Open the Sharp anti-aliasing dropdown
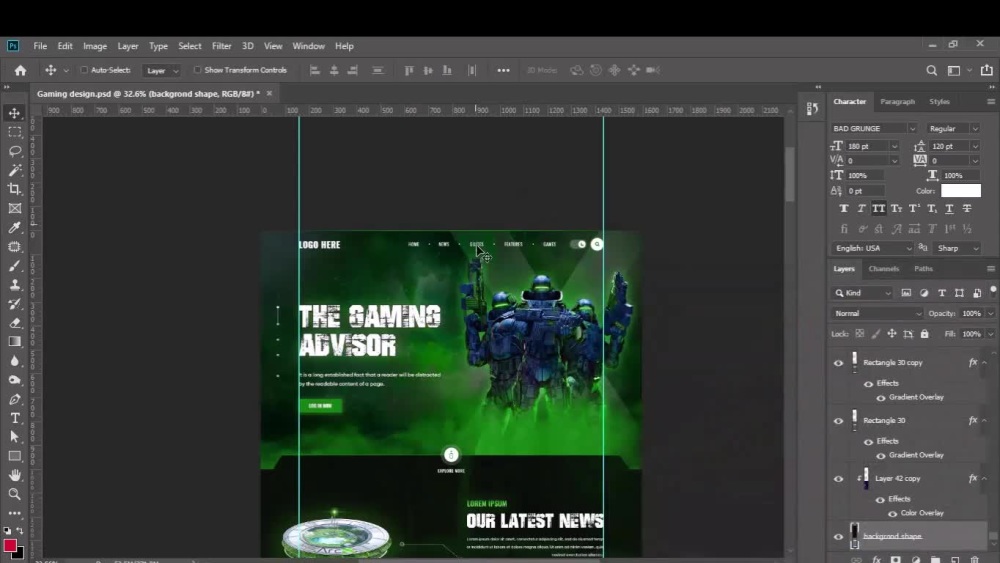This screenshot has width=1000, height=563. coord(957,249)
